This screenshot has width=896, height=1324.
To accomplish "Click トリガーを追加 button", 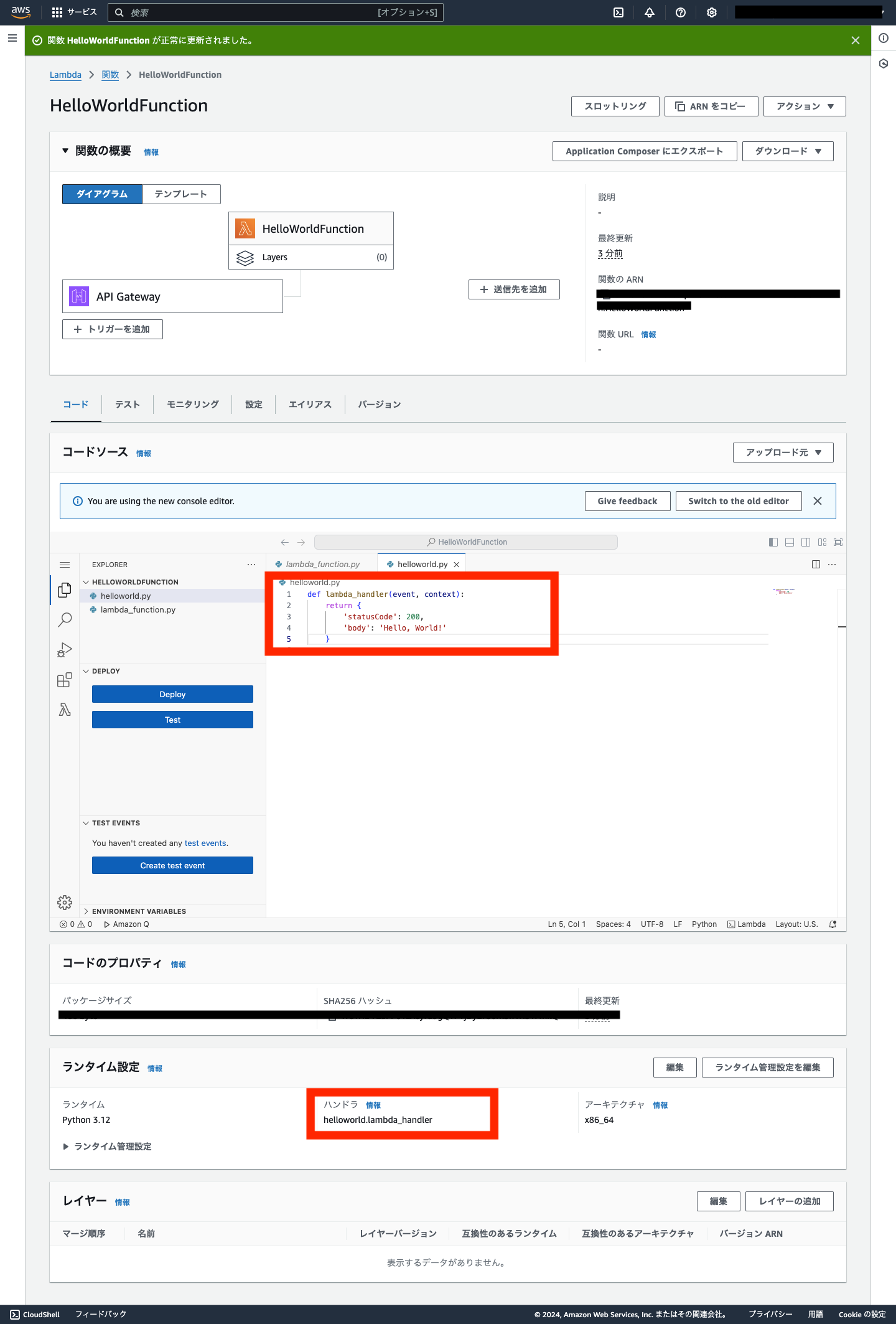I will (113, 329).
